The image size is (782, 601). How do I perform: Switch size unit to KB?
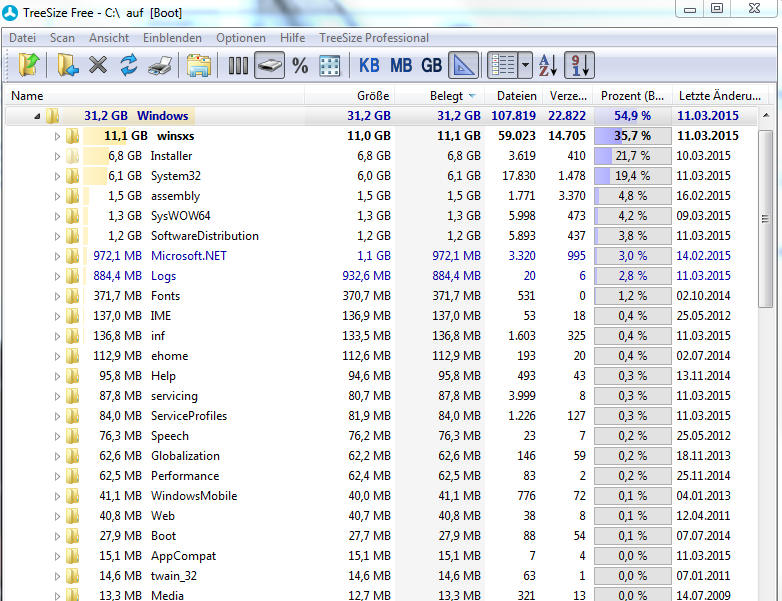[369, 65]
